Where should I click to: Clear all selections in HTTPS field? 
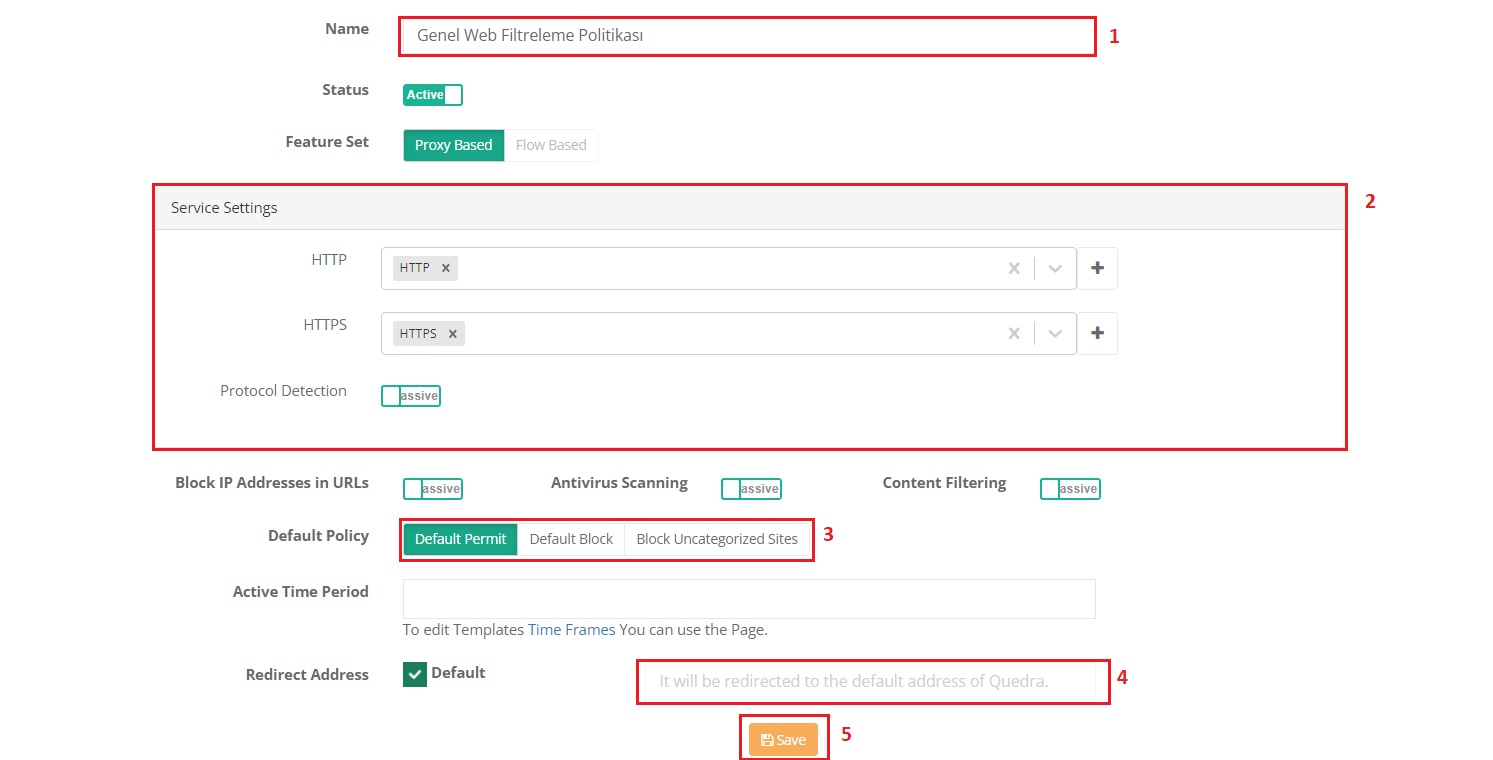point(1014,334)
